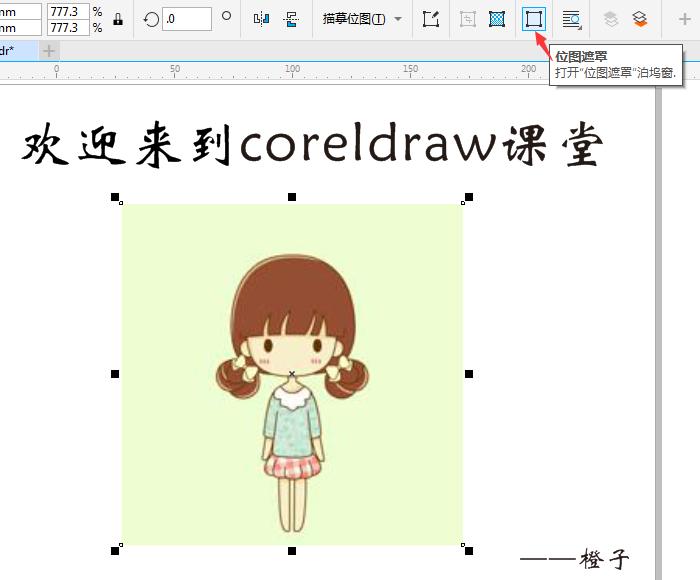Screen dimensions: 700x580
Task: Click the 100 mark on horizontal ruler
Action: (x=292, y=69)
